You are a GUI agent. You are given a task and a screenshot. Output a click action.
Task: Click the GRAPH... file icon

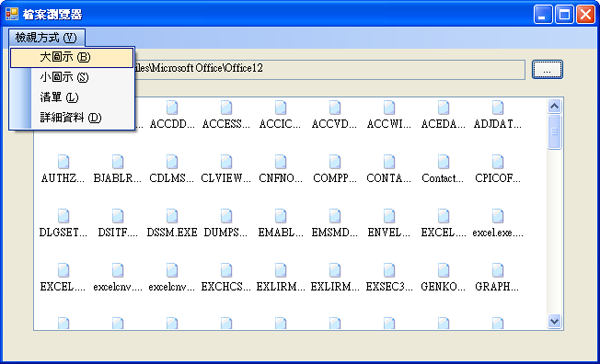click(x=498, y=271)
